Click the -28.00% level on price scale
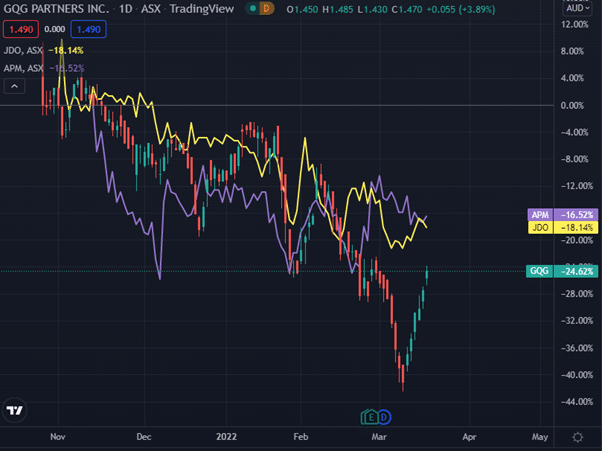The image size is (602, 451). [577, 294]
